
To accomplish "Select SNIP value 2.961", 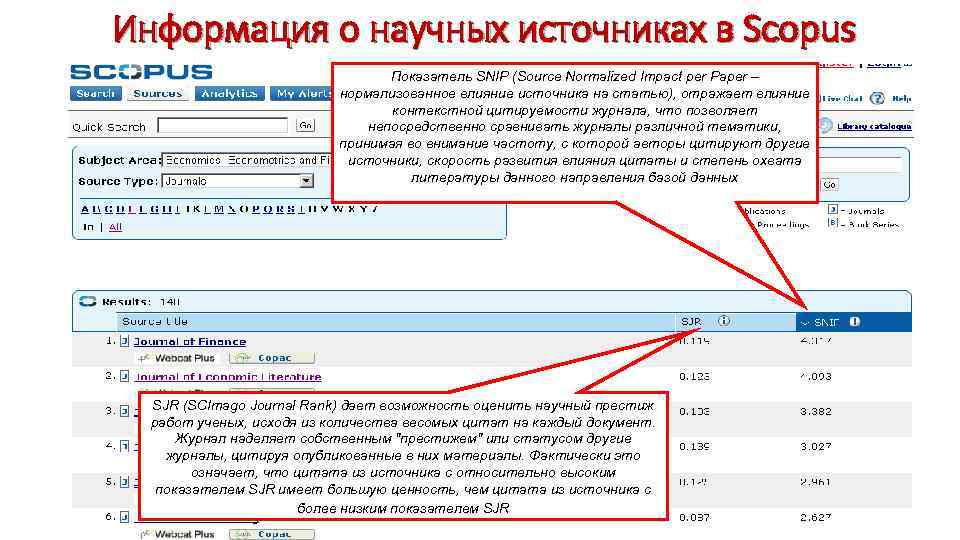I will [x=816, y=482].
